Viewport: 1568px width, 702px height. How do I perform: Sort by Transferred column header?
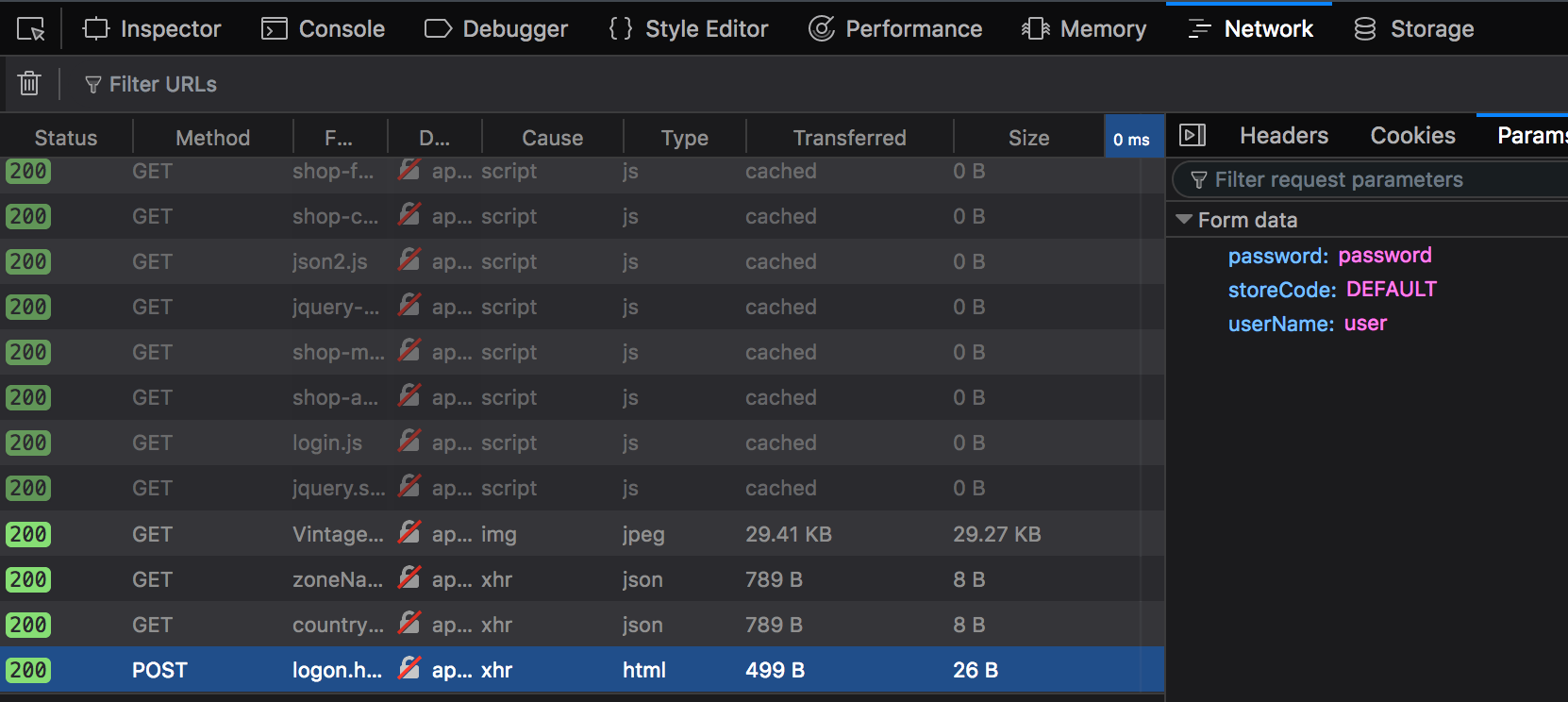click(850, 138)
